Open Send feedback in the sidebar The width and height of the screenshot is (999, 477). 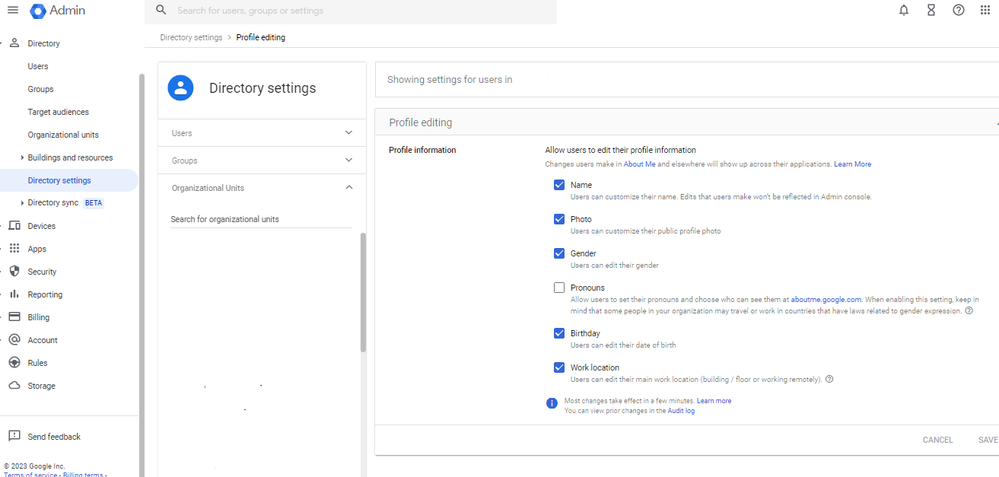[54, 437]
